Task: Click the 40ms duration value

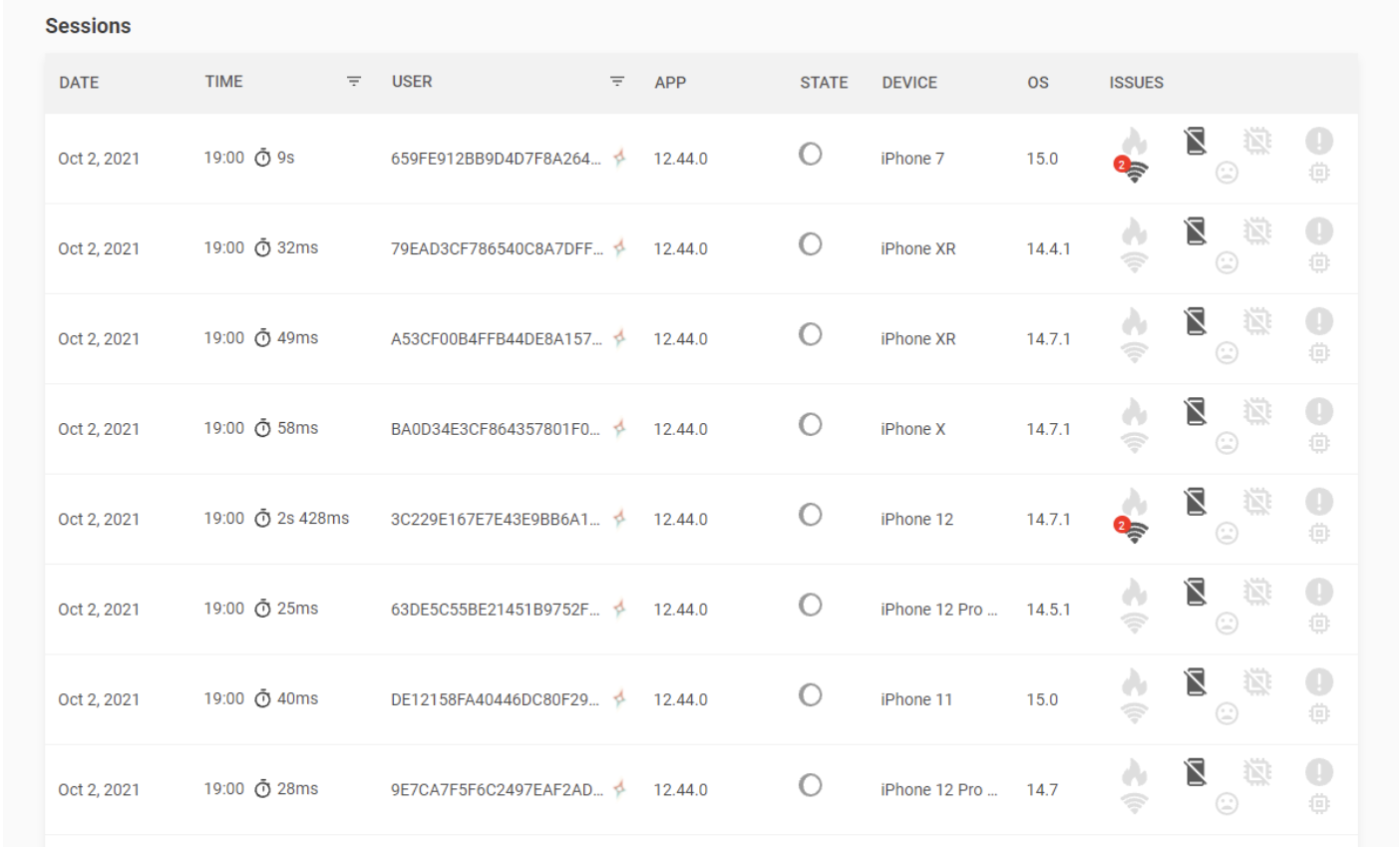Action: click(x=297, y=698)
